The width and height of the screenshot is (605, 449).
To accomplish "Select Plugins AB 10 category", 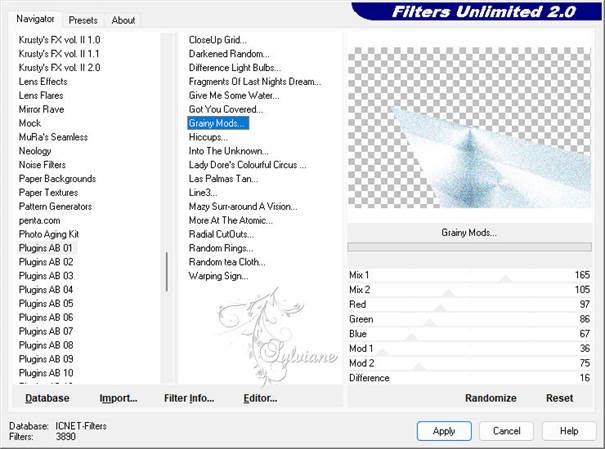I will [46, 373].
